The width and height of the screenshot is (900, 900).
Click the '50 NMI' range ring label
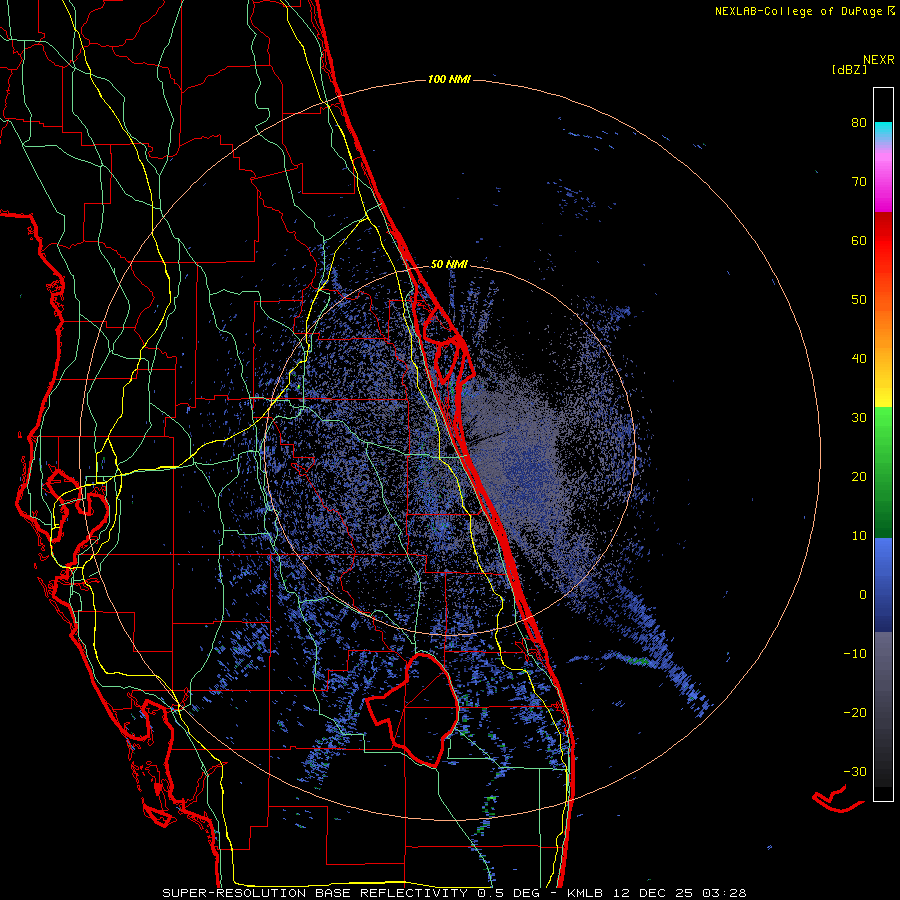click(x=449, y=264)
